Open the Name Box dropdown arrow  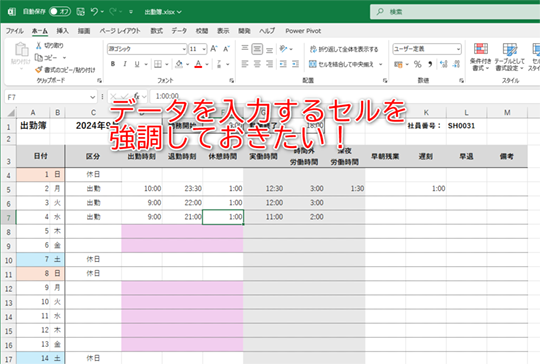[92, 97]
